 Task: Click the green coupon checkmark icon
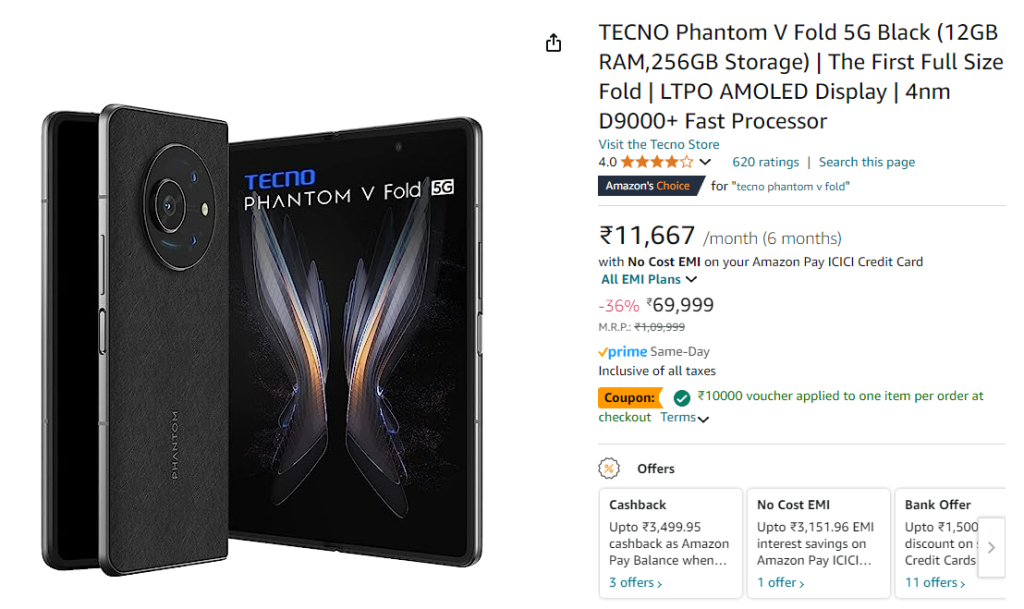(x=682, y=397)
